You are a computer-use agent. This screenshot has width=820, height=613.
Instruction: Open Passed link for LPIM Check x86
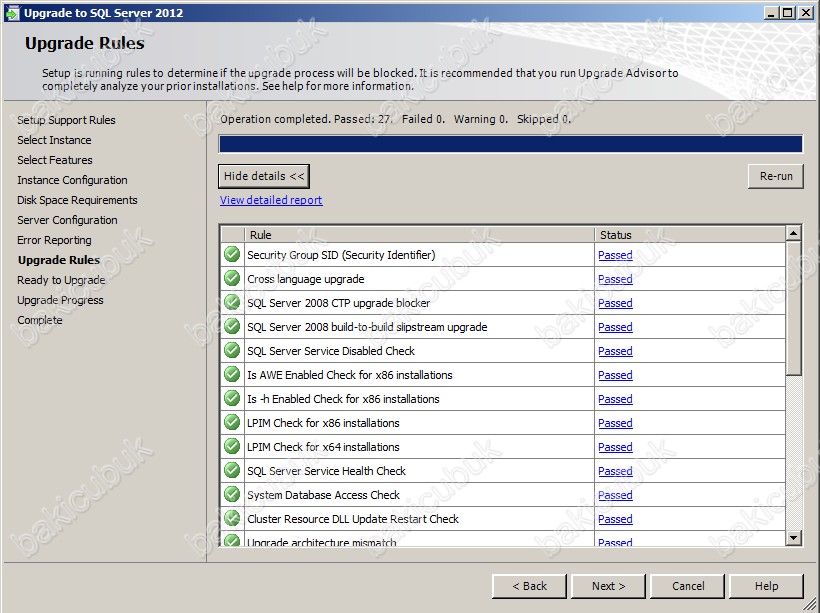[x=615, y=423]
